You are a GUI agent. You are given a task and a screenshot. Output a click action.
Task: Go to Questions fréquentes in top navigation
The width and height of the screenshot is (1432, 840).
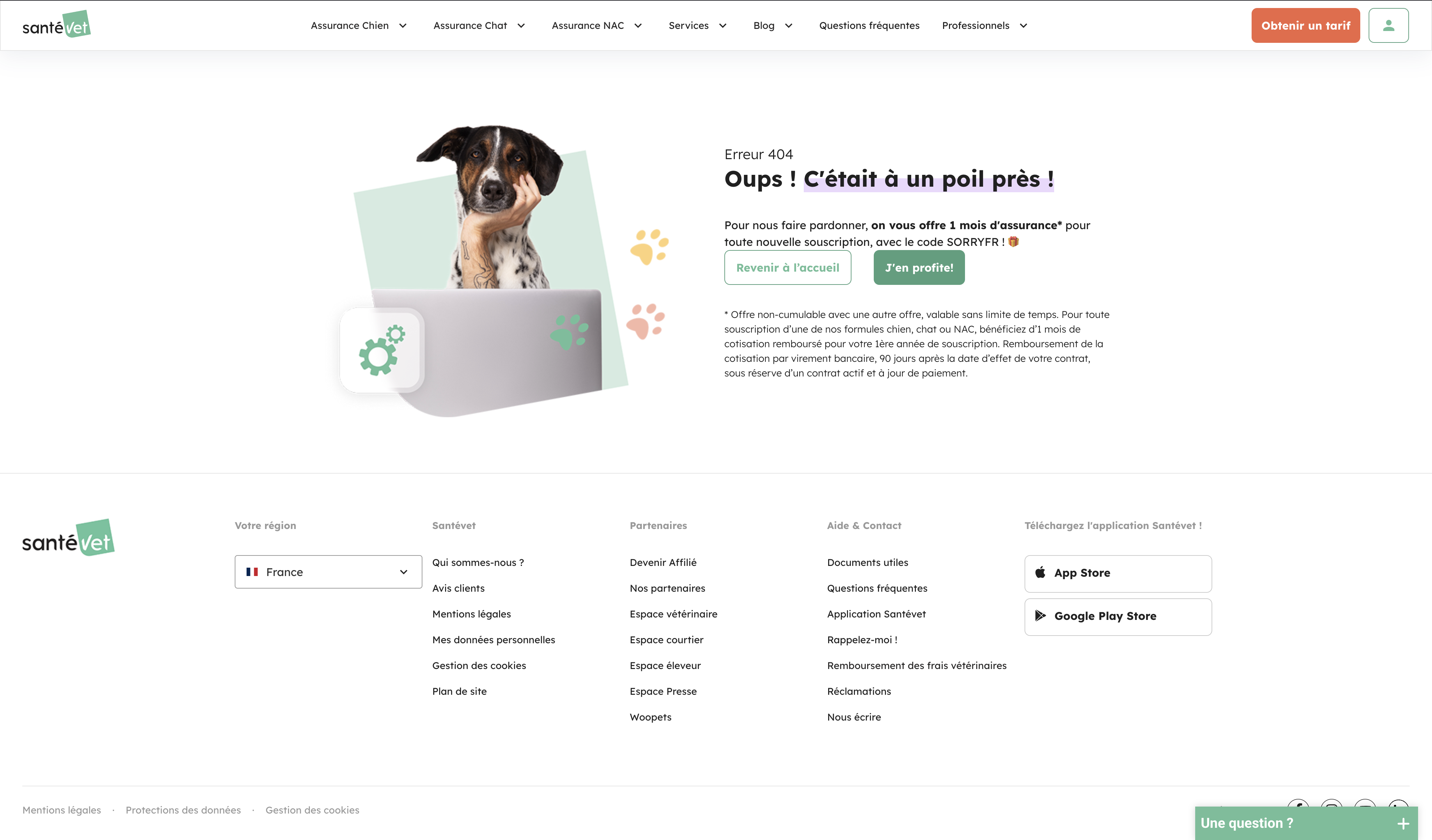click(x=869, y=25)
